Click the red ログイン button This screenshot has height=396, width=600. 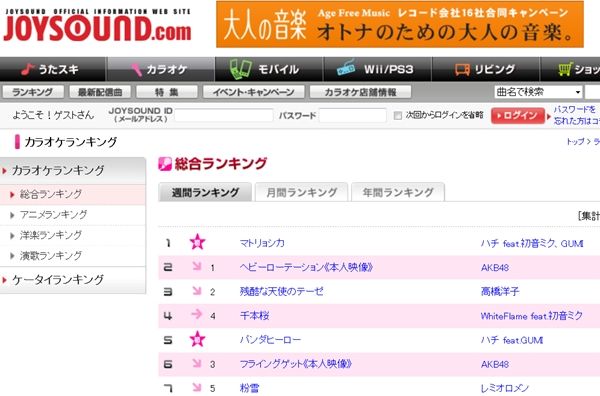point(518,116)
